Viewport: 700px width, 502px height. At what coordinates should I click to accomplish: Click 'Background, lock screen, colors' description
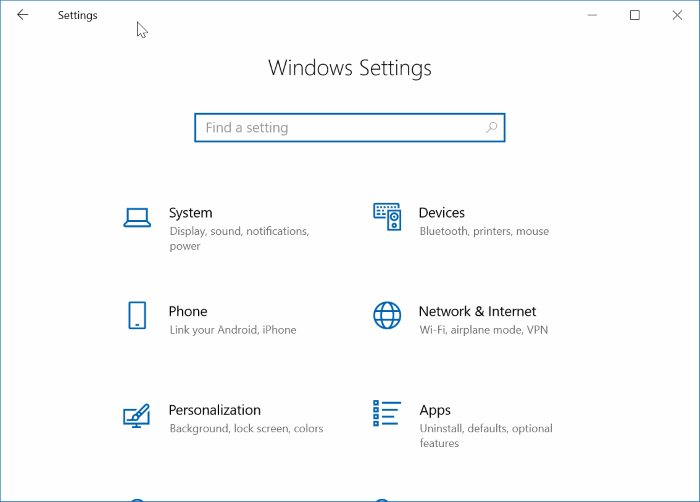click(x=246, y=429)
